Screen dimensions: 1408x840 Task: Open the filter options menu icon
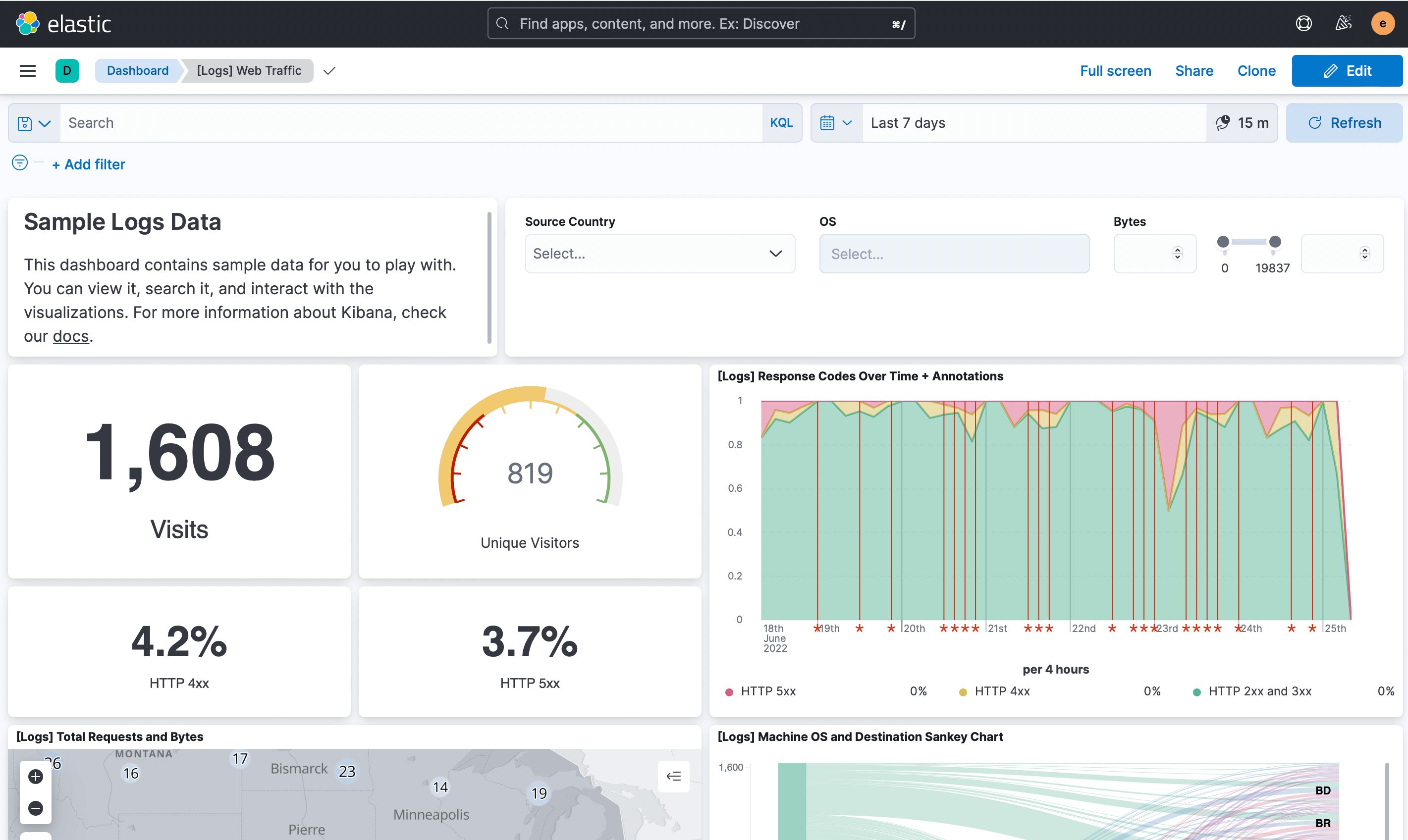click(20, 163)
